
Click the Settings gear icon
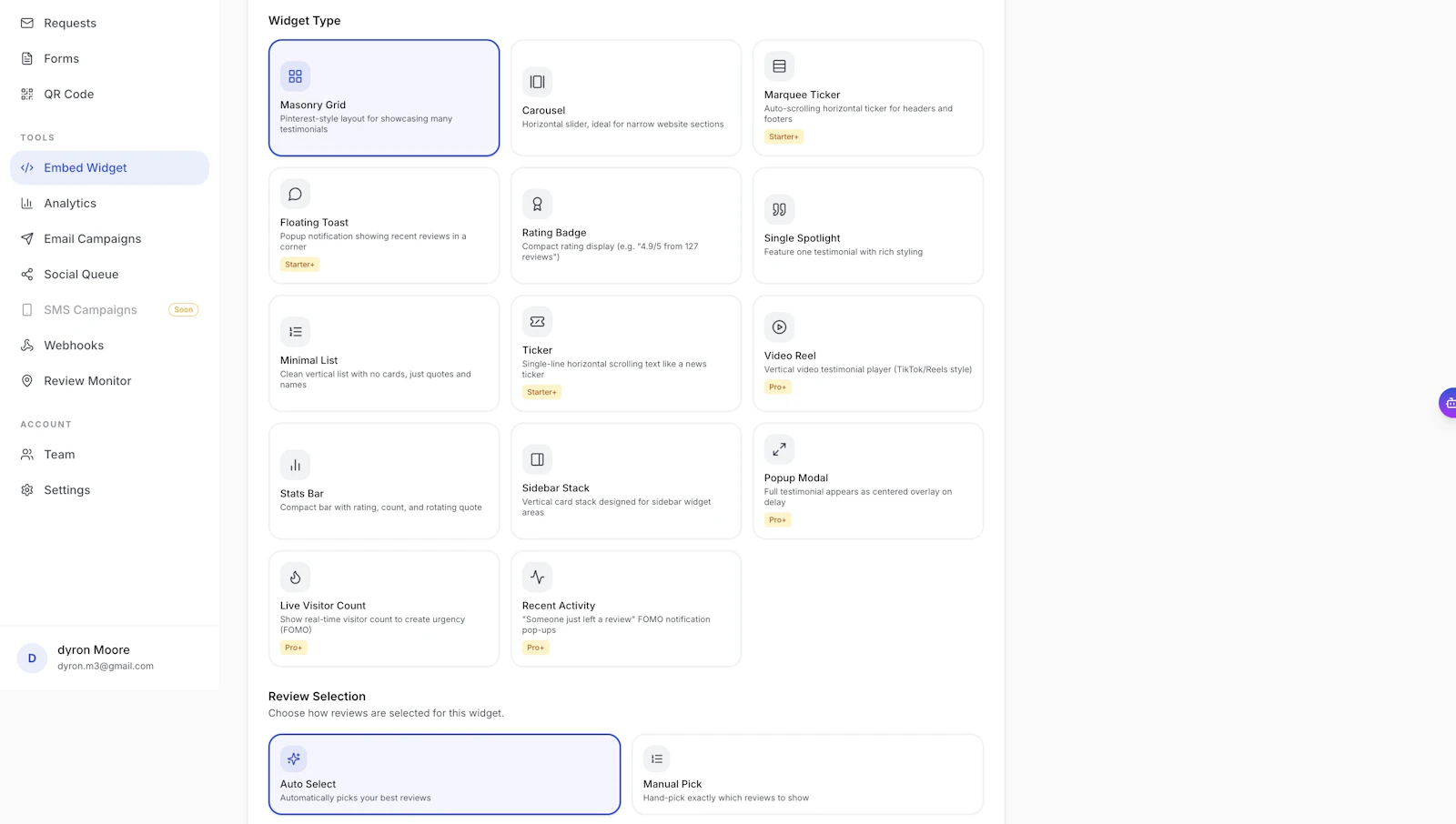[x=27, y=489]
